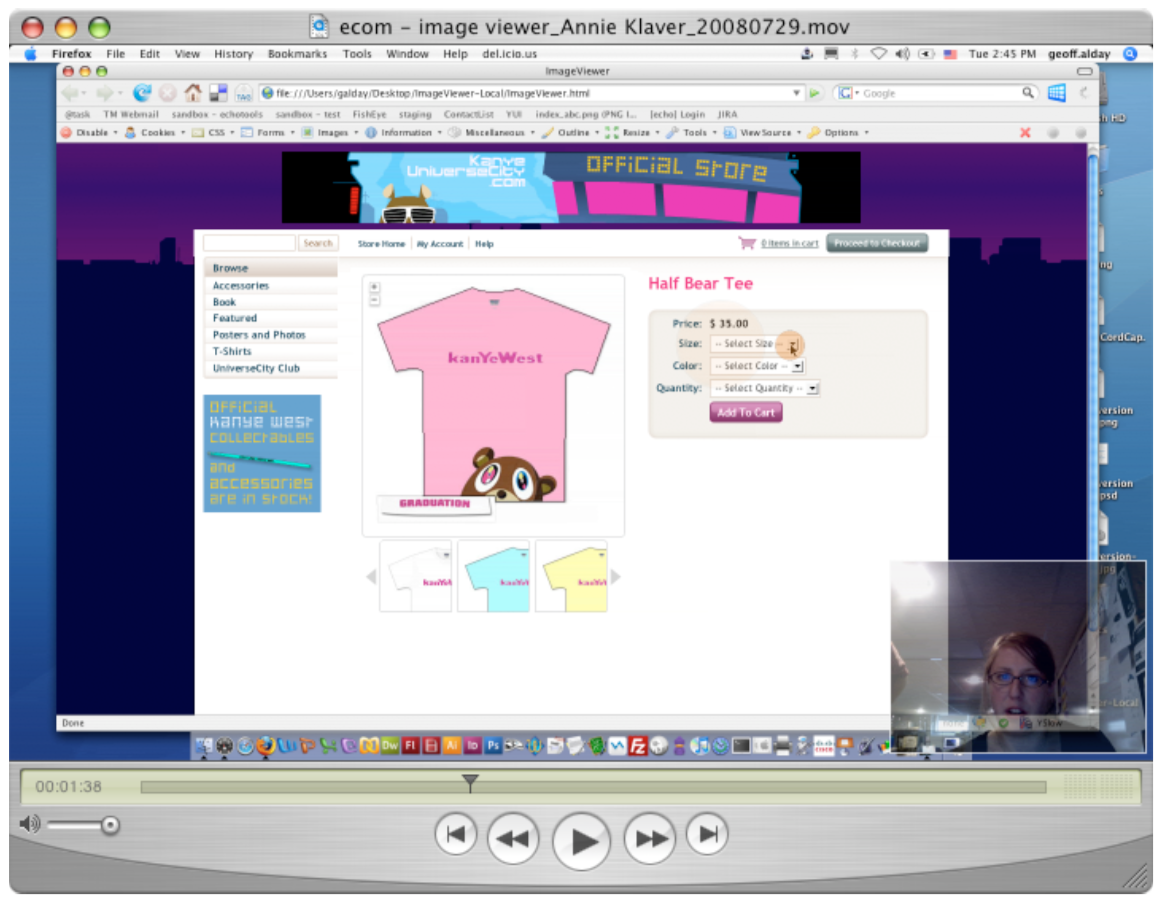Click the Firefox back arrow
Viewport: 1162px width, 905px height.
(70, 93)
